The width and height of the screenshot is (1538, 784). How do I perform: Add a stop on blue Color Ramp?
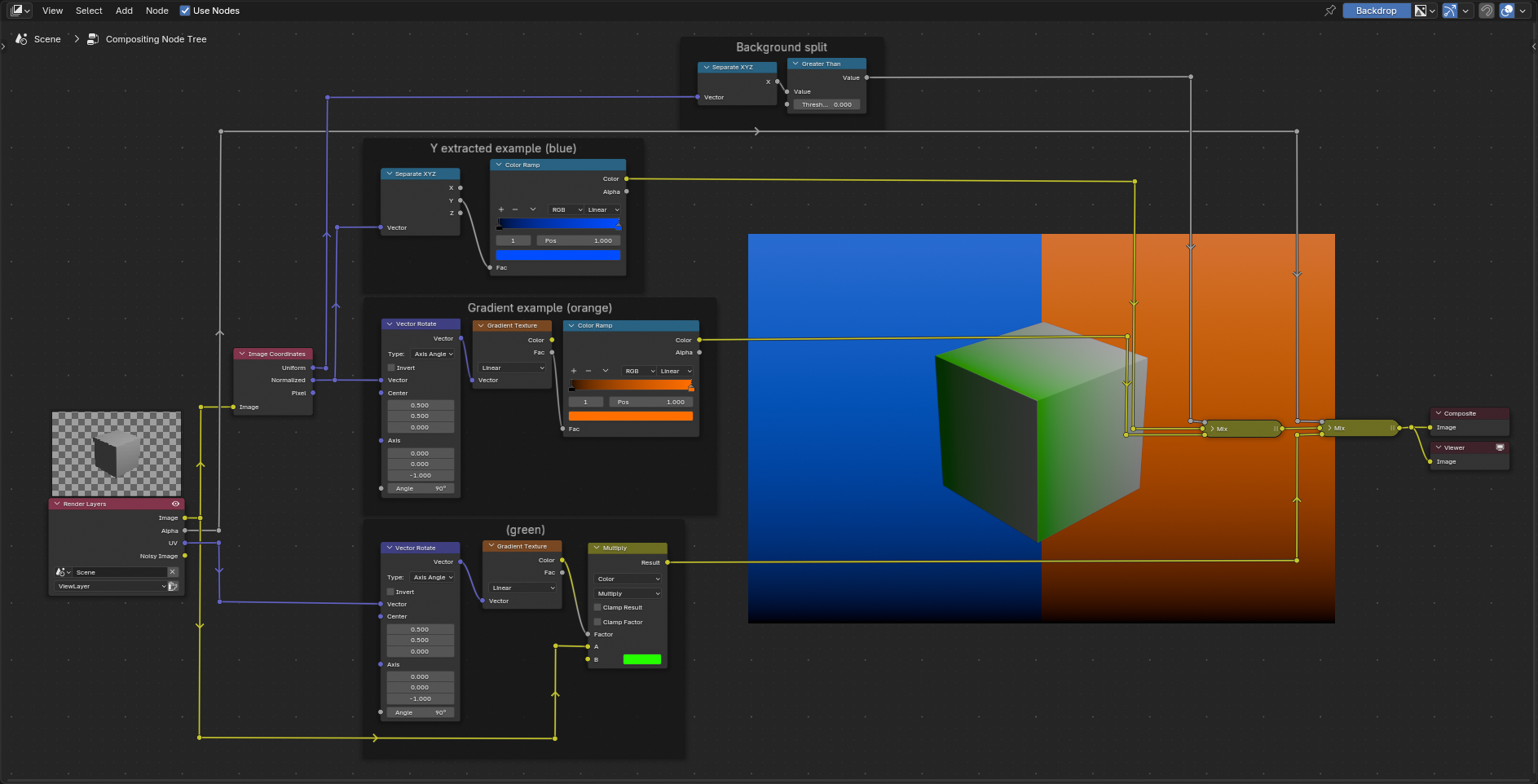coord(501,209)
